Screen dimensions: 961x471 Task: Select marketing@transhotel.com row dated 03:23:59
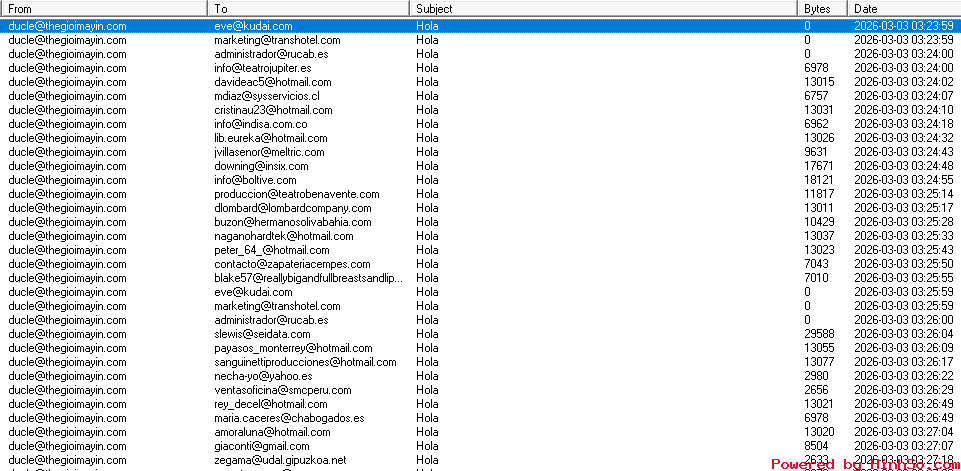point(480,40)
